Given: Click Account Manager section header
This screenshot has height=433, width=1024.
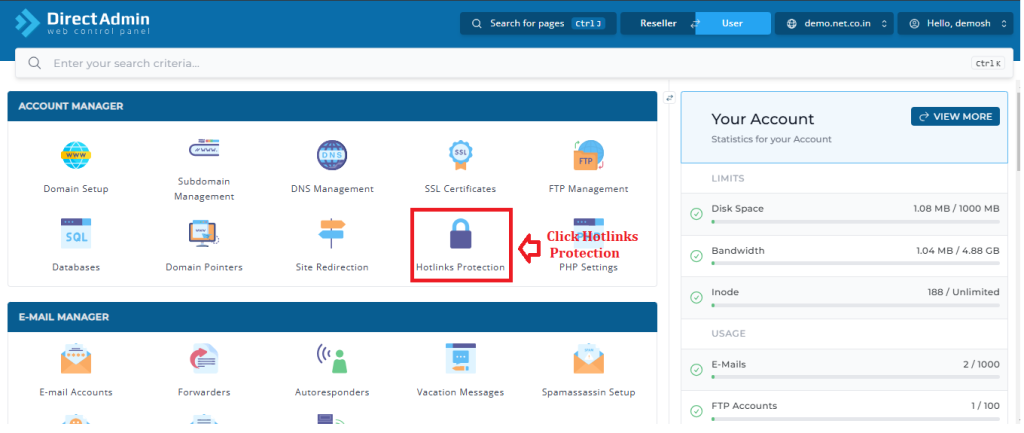Looking at the screenshot, I should click(x=332, y=106).
